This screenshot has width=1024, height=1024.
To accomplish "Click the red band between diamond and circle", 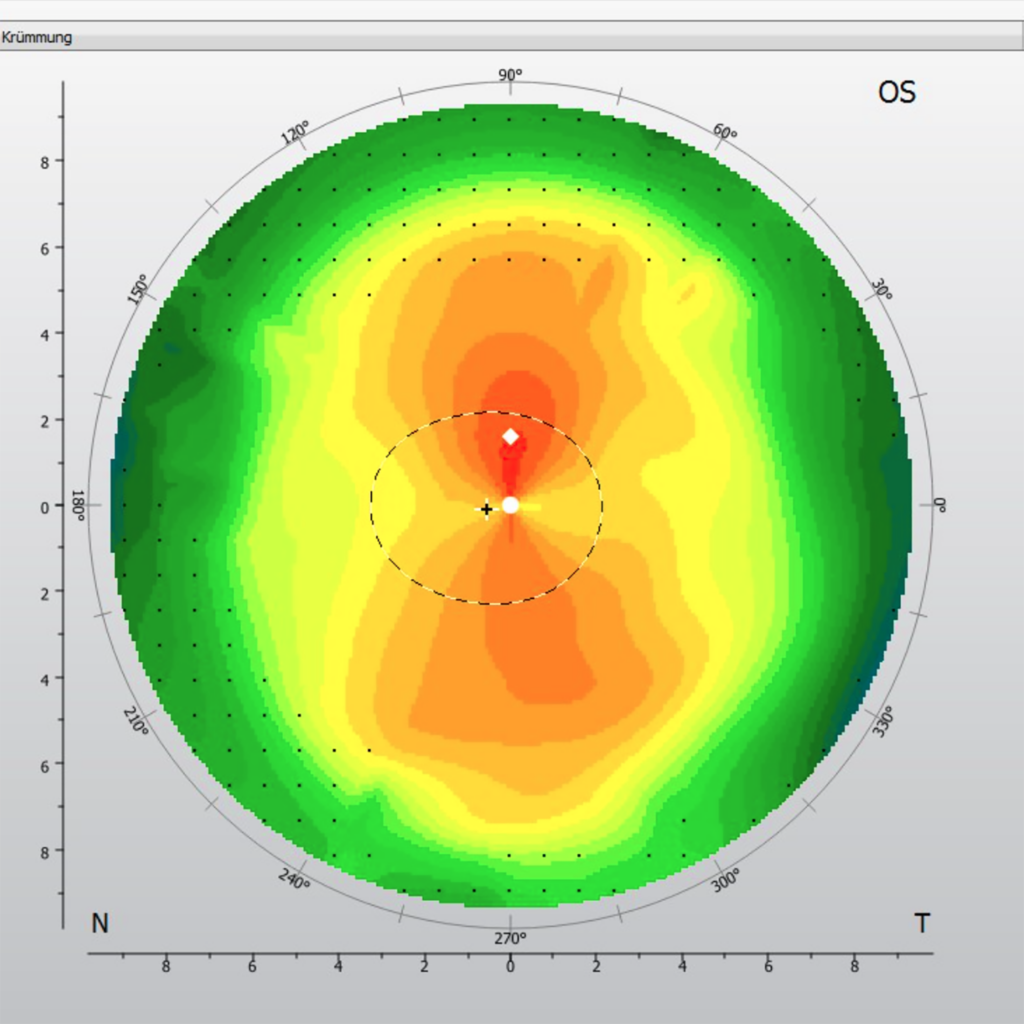I will [x=511, y=471].
